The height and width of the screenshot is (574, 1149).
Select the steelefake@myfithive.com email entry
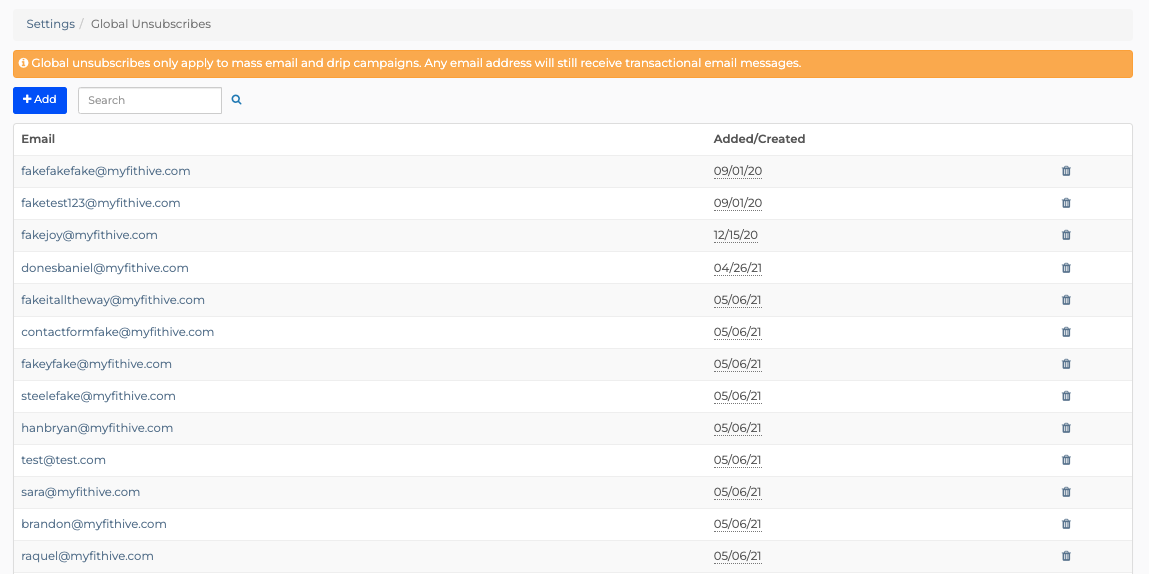[x=98, y=396]
